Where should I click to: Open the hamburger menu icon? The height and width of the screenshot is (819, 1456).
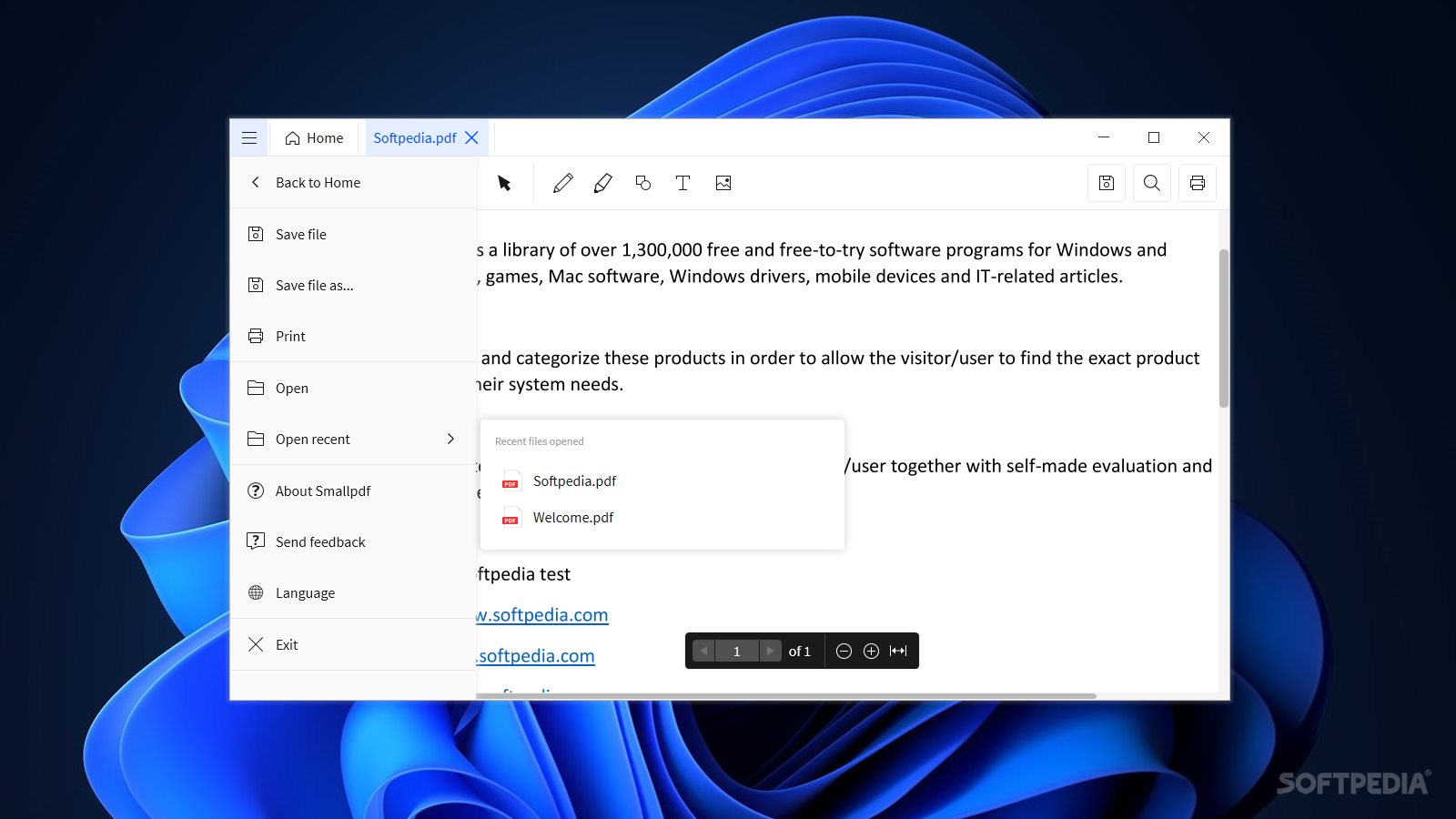tap(249, 137)
